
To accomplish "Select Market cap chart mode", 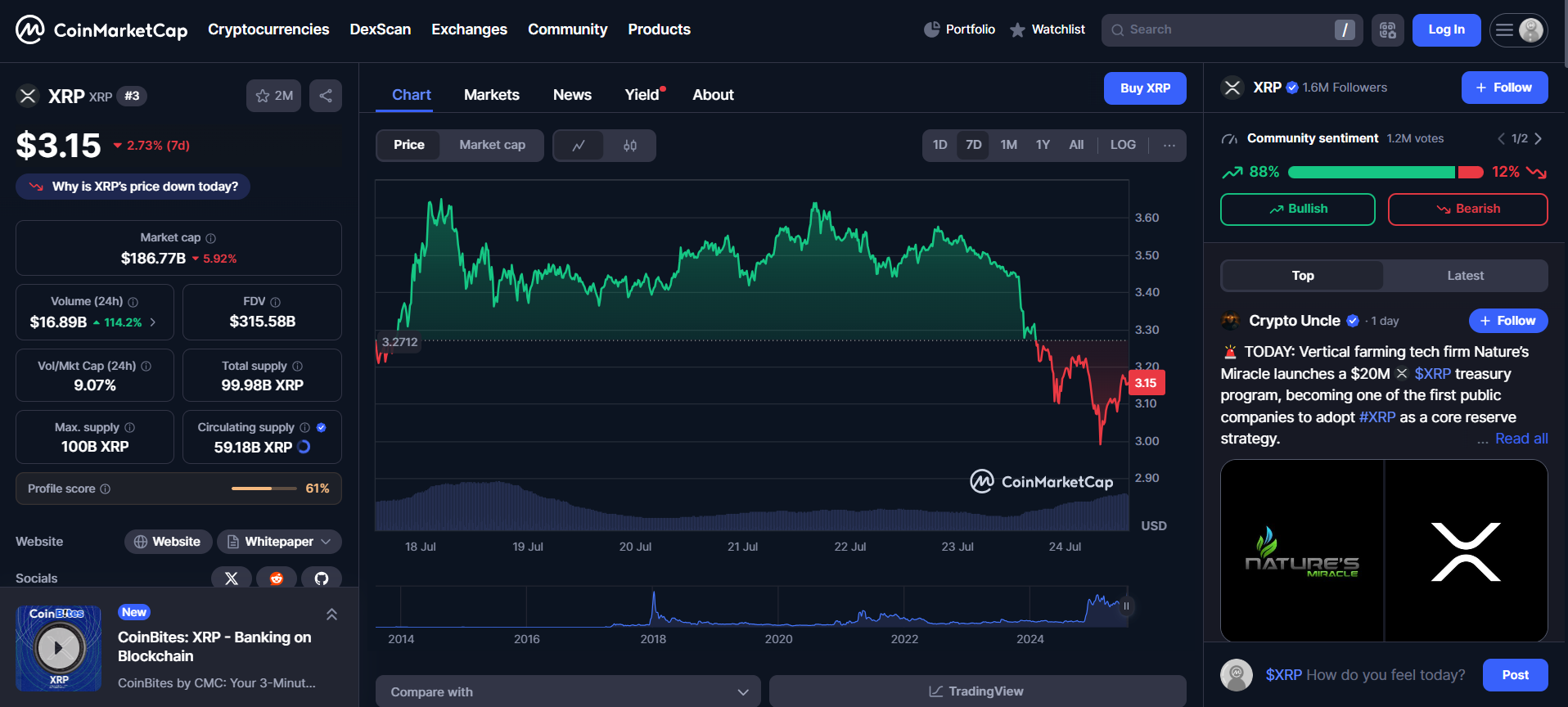I will pos(492,145).
